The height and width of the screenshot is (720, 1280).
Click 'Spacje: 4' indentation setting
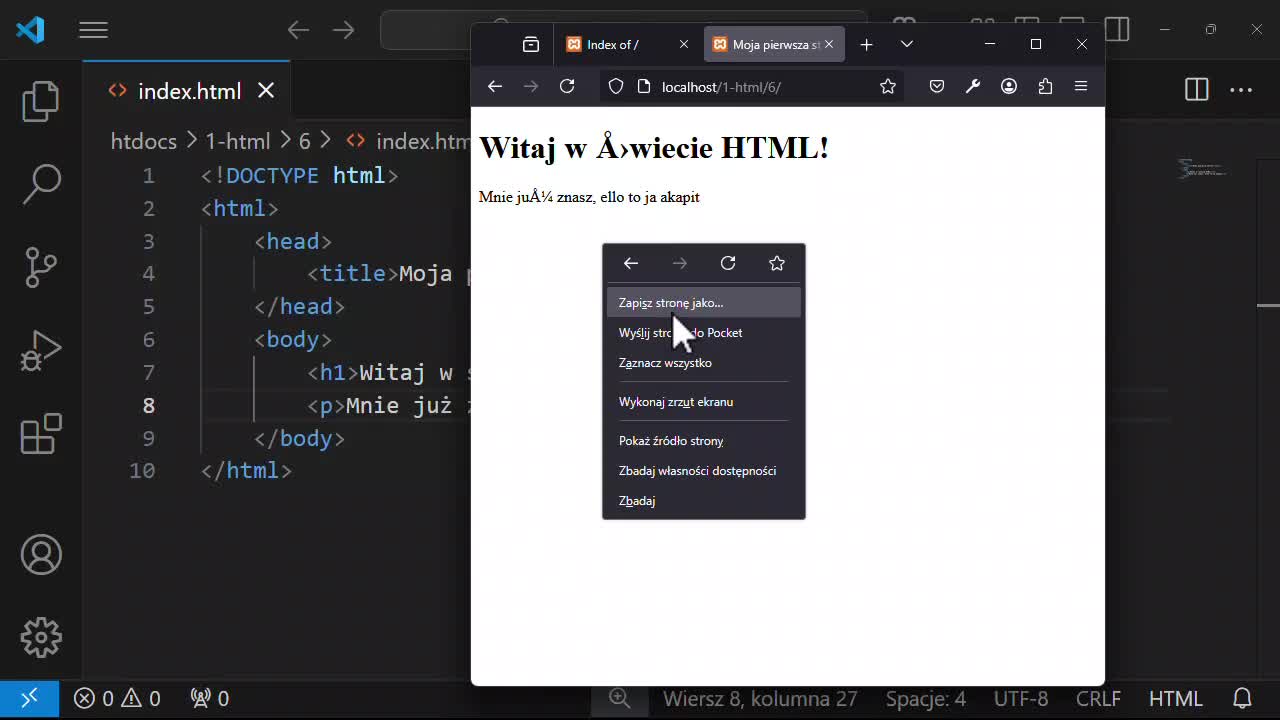point(926,698)
